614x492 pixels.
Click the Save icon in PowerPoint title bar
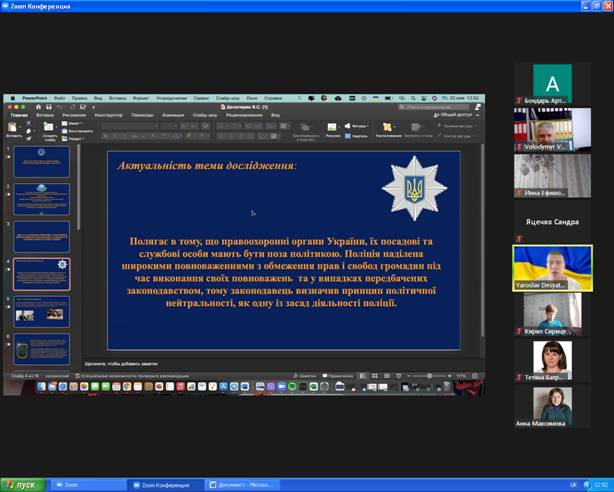pyautogui.click(x=49, y=107)
